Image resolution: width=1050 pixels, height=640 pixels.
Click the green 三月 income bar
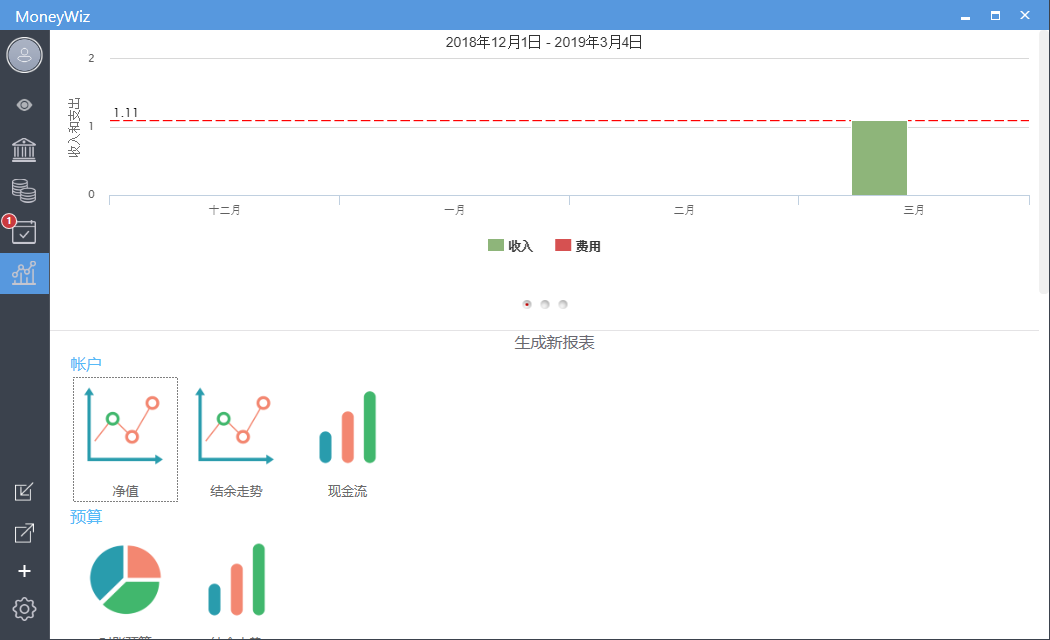pos(879,158)
